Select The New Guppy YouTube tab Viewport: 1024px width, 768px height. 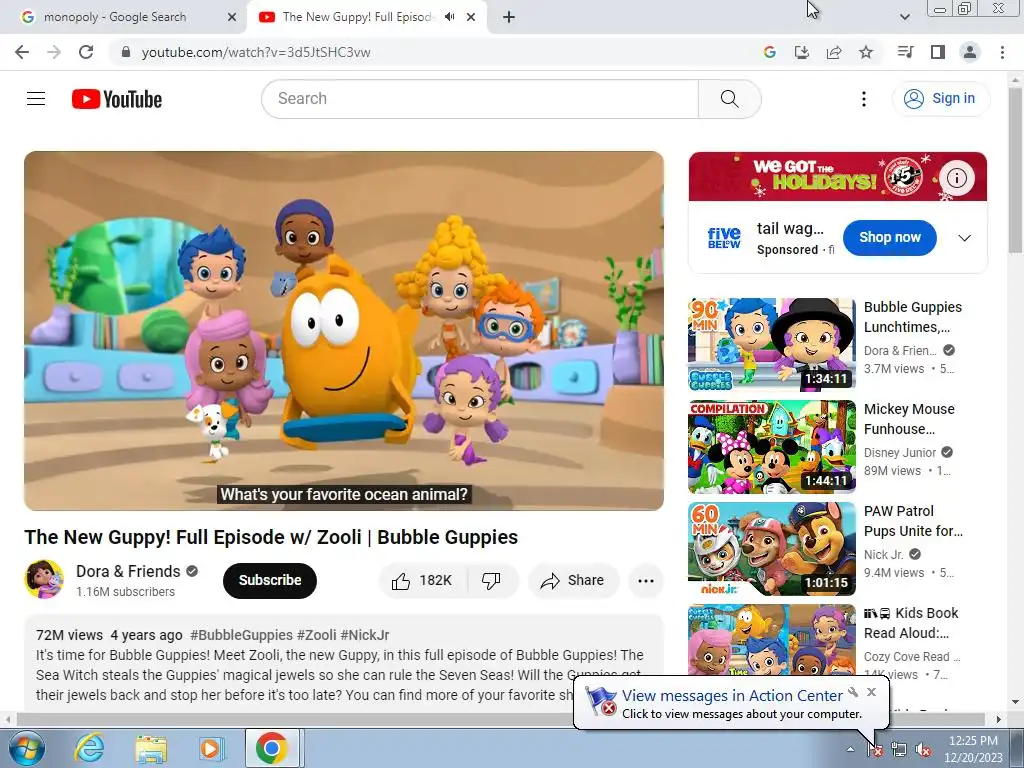tap(357, 17)
